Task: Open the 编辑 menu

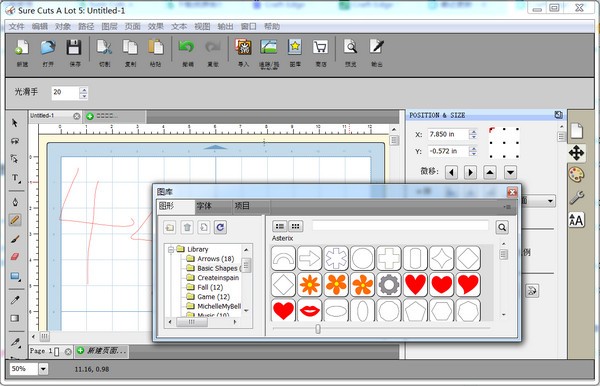Action: tap(39, 26)
